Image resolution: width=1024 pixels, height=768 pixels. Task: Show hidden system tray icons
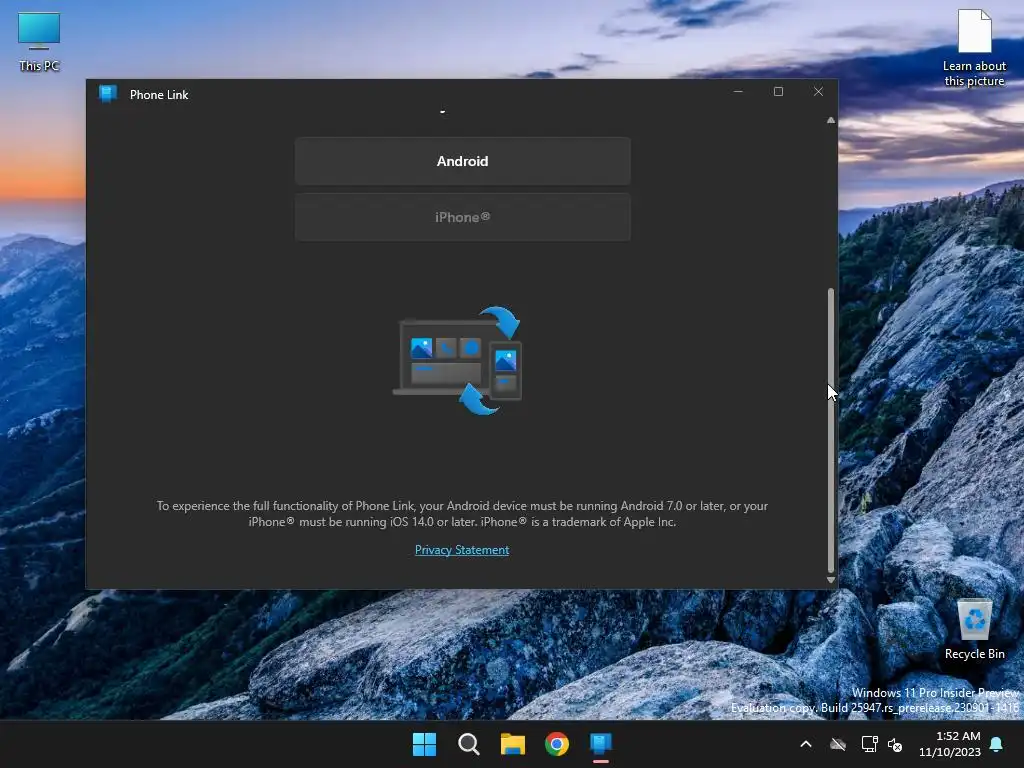pyautogui.click(x=806, y=744)
